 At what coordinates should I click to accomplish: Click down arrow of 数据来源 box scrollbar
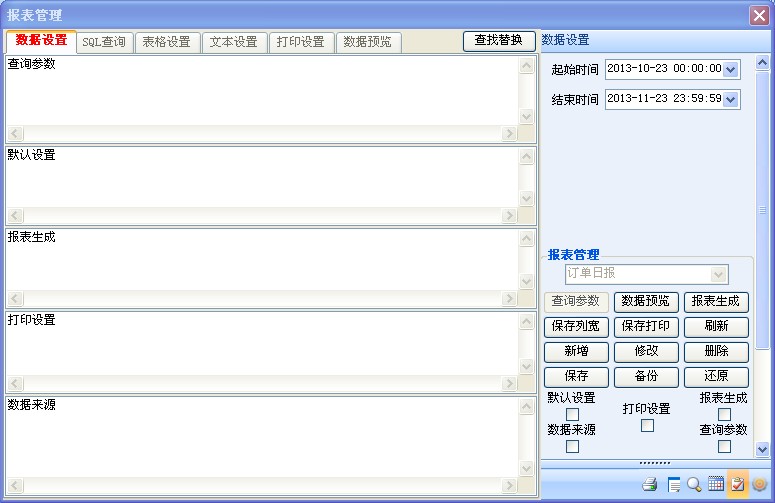pos(527,468)
